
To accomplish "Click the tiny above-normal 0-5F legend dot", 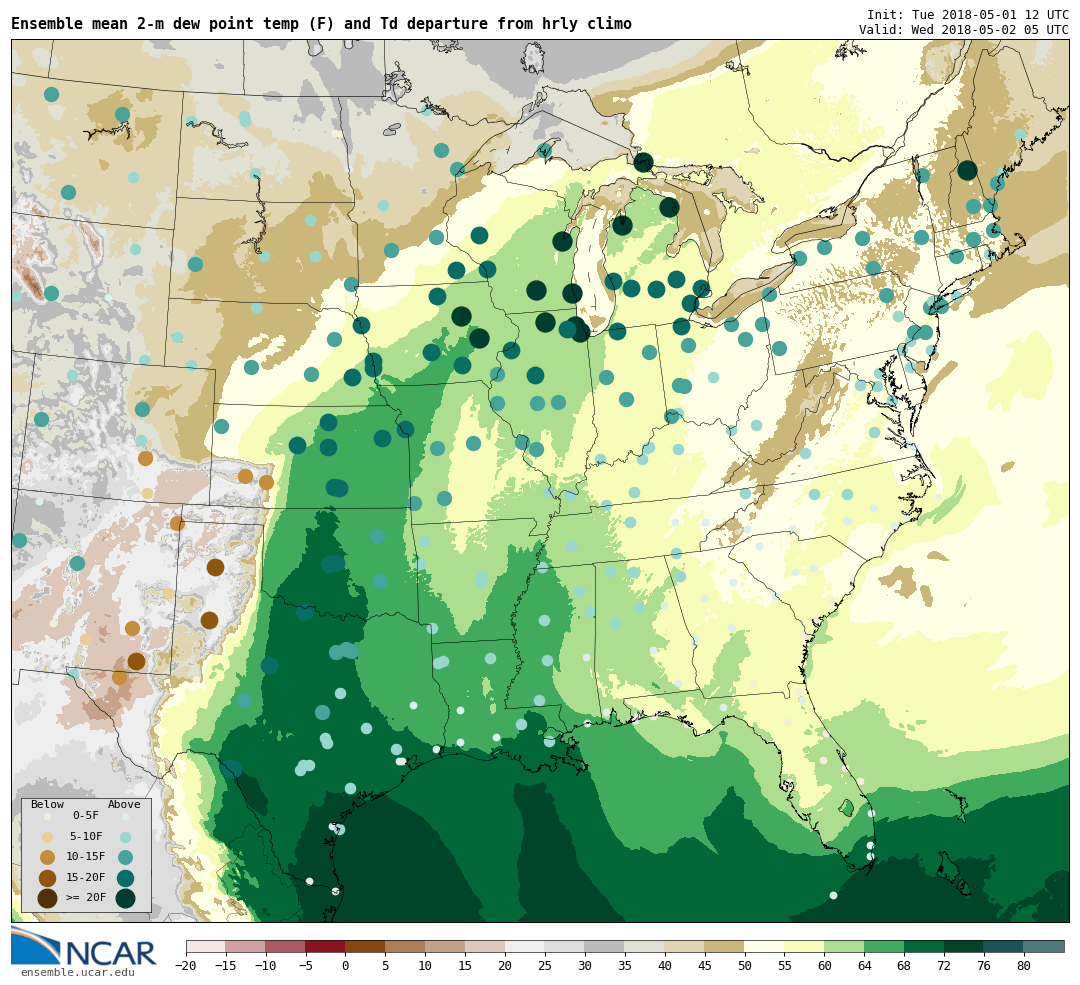I will coord(125,816).
